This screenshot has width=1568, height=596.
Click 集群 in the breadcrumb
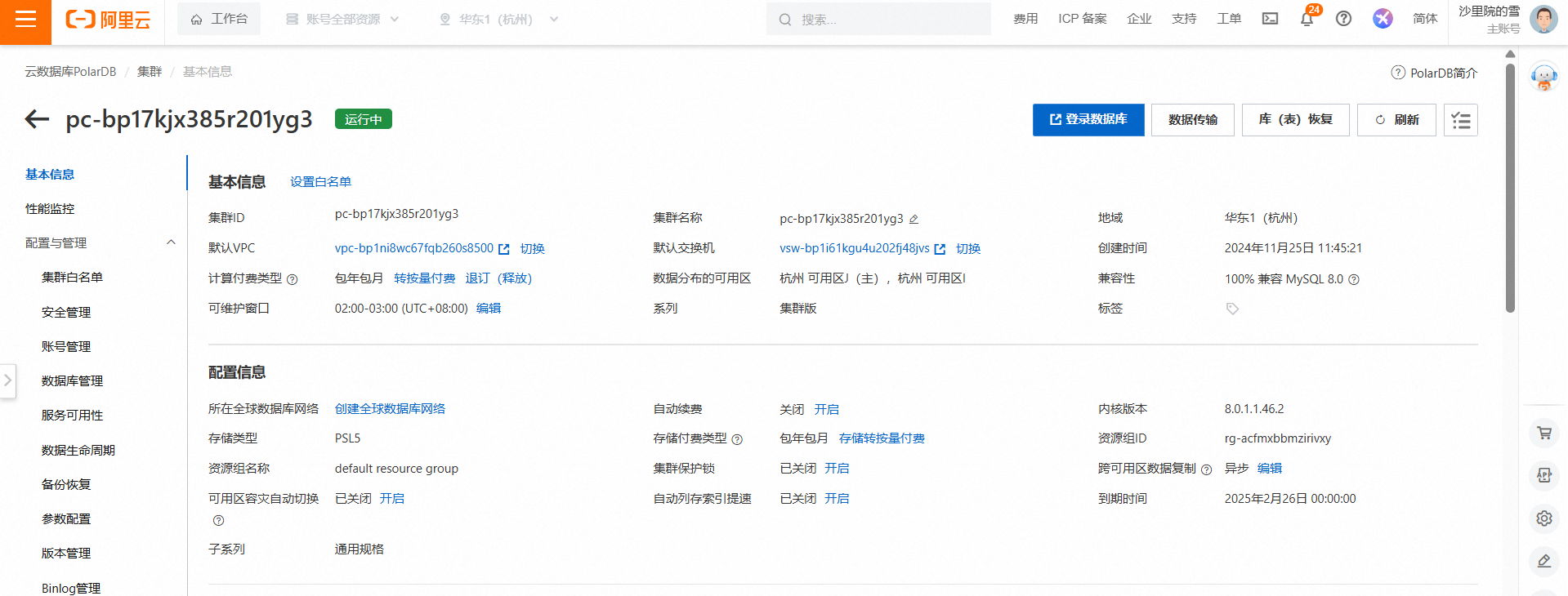click(x=150, y=72)
